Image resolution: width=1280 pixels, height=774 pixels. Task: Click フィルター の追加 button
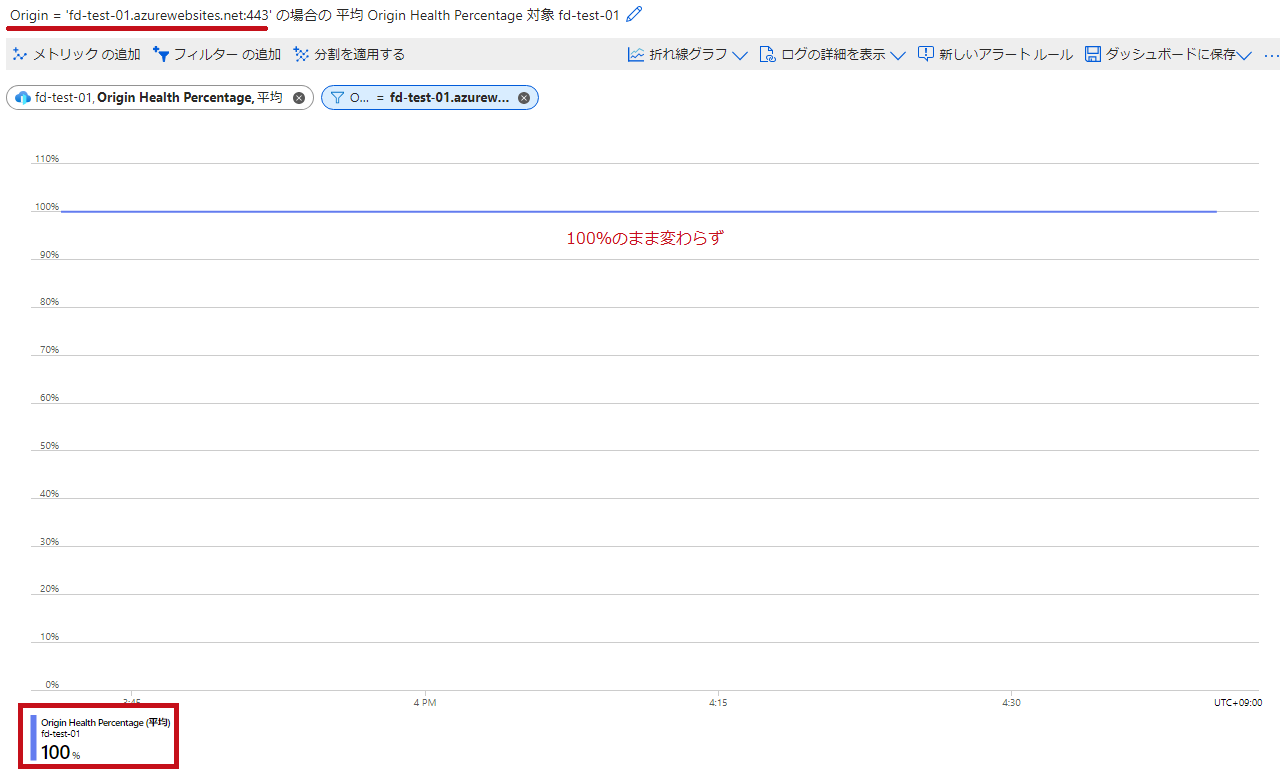point(217,54)
